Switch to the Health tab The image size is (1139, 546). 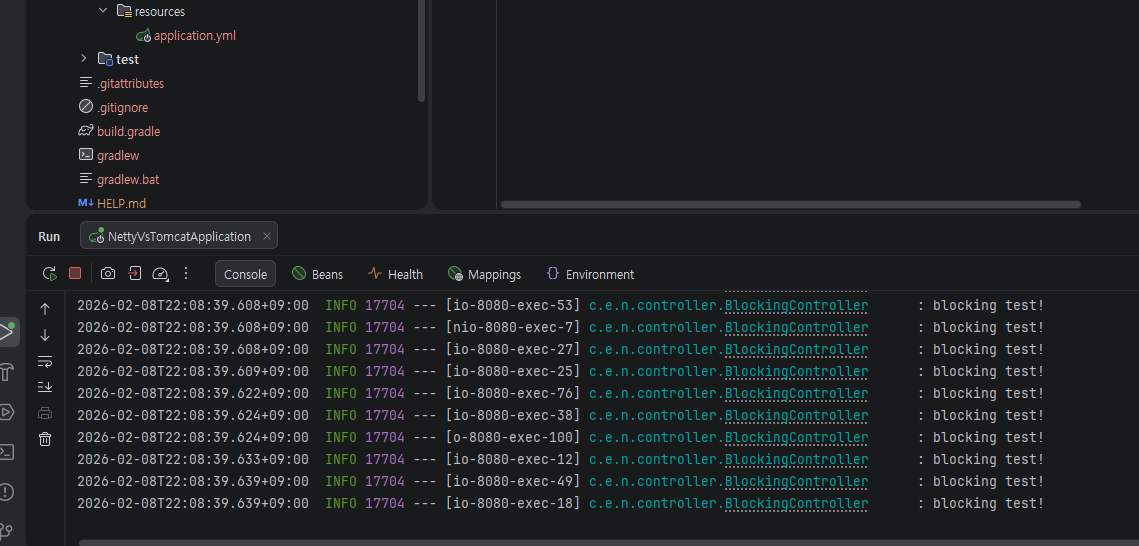point(395,274)
